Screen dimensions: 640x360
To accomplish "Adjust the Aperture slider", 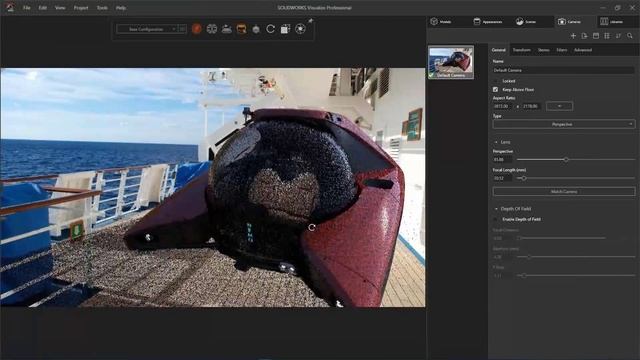I will 529,257.
